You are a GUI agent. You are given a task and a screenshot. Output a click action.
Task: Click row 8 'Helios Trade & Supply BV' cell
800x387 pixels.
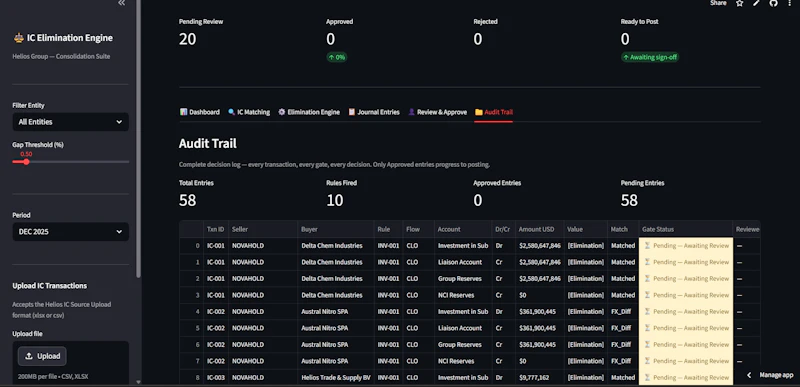tap(336, 378)
